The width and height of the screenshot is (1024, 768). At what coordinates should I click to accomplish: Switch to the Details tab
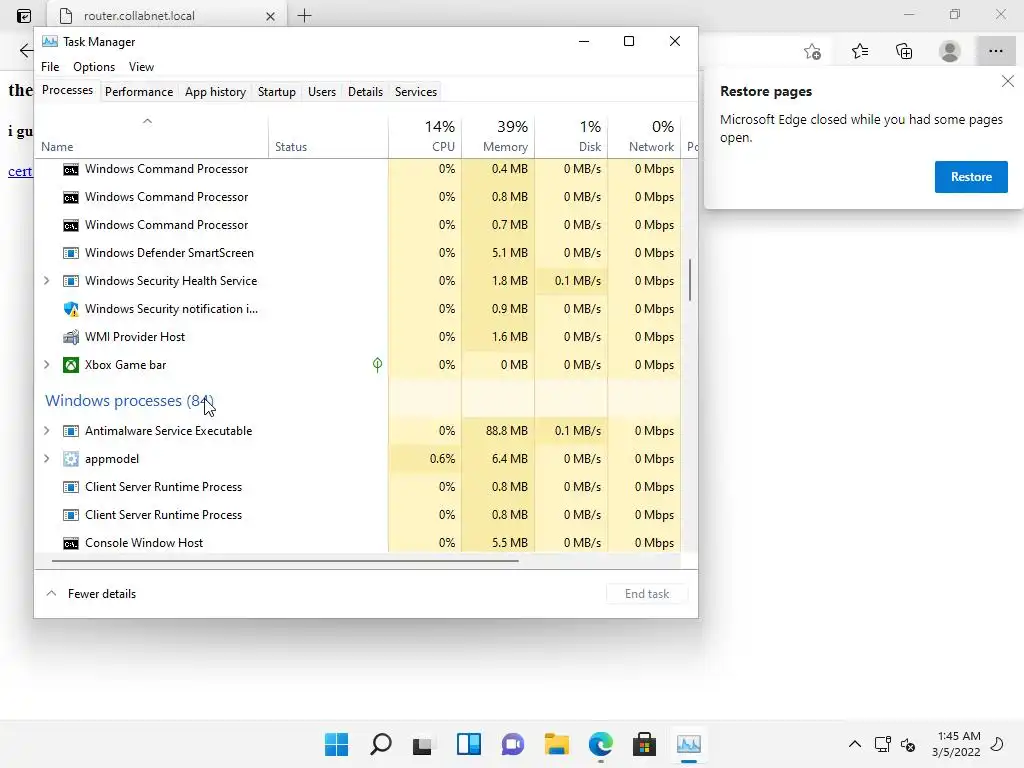tap(365, 92)
